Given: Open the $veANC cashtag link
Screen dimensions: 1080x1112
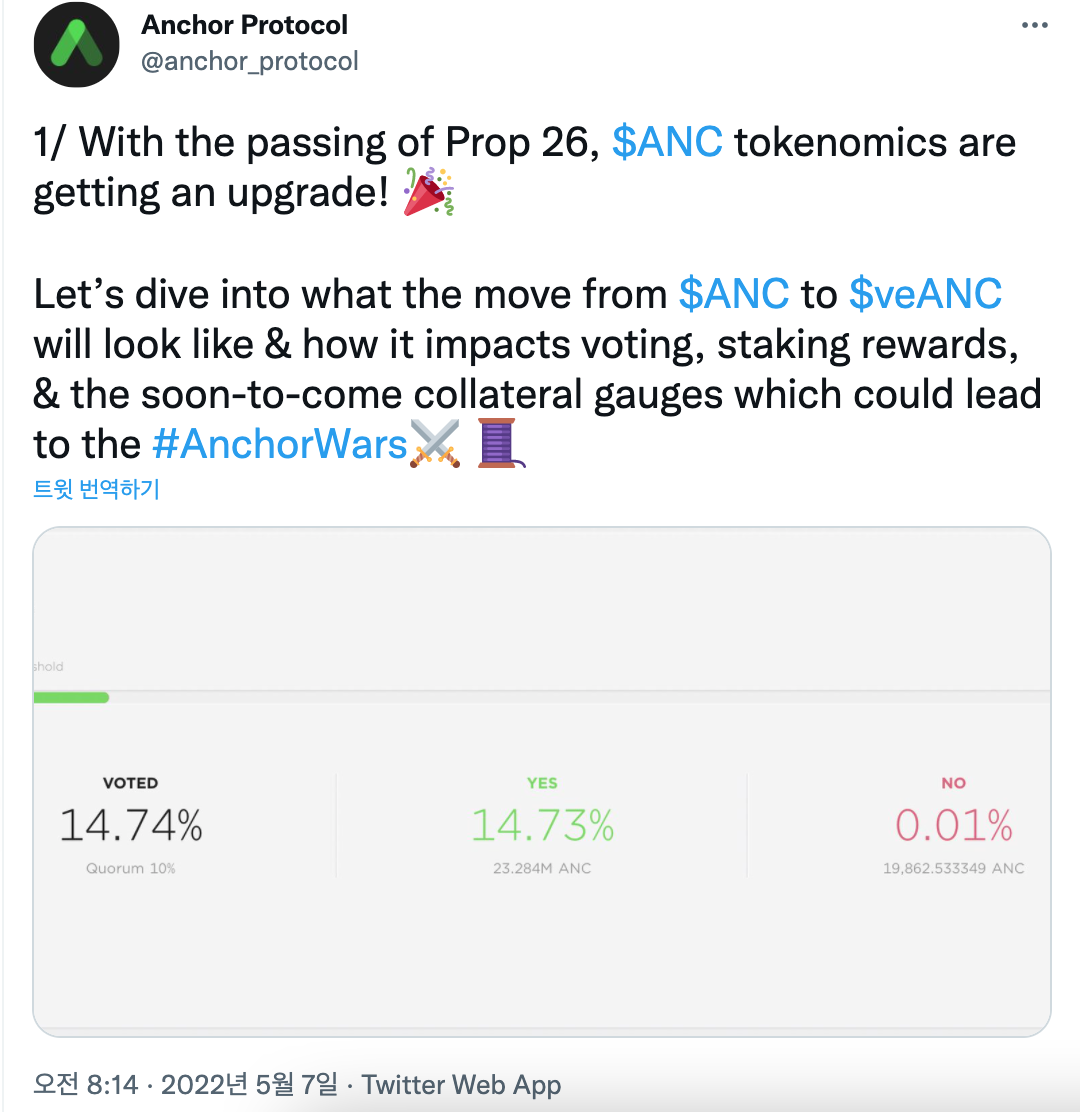Looking at the screenshot, I should pos(925,294).
